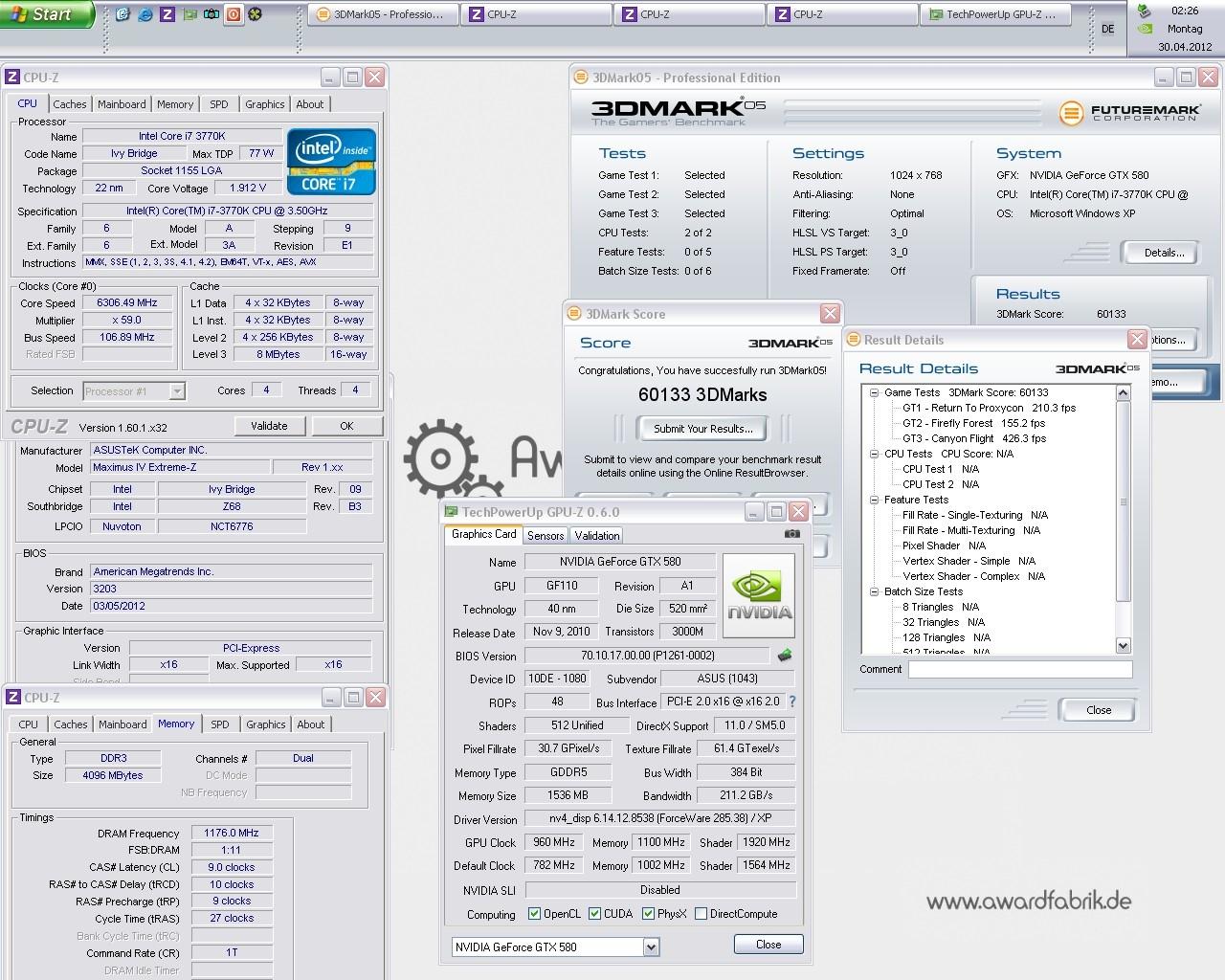The image size is (1225, 980).
Task: Take GPU-Z screenshot with camera icon
Action: [x=792, y=534]
